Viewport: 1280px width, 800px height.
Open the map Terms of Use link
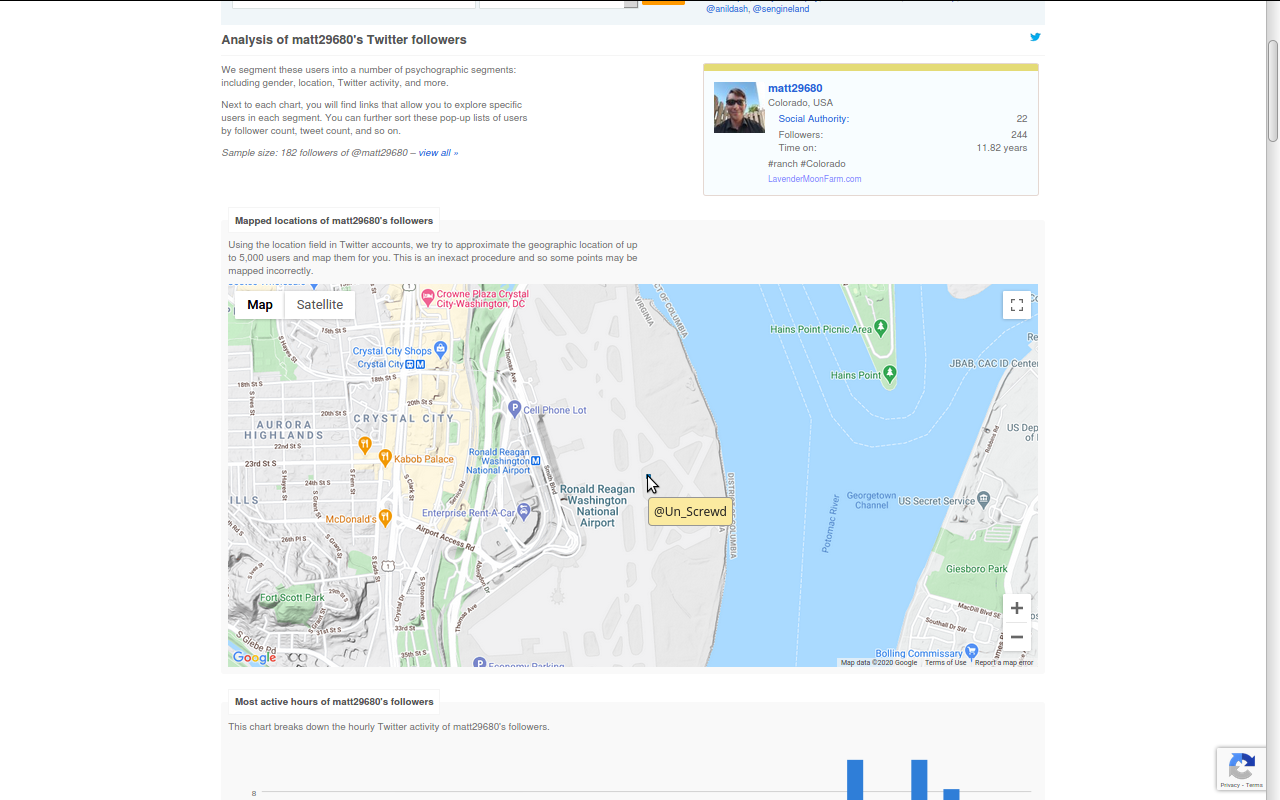tap(946, 662)
